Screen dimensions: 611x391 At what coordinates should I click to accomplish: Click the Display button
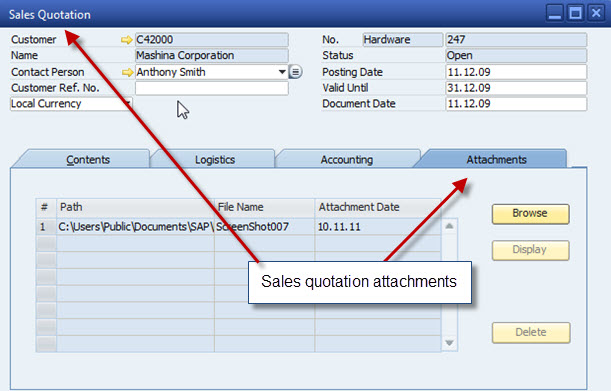click(x=530, y=250)
